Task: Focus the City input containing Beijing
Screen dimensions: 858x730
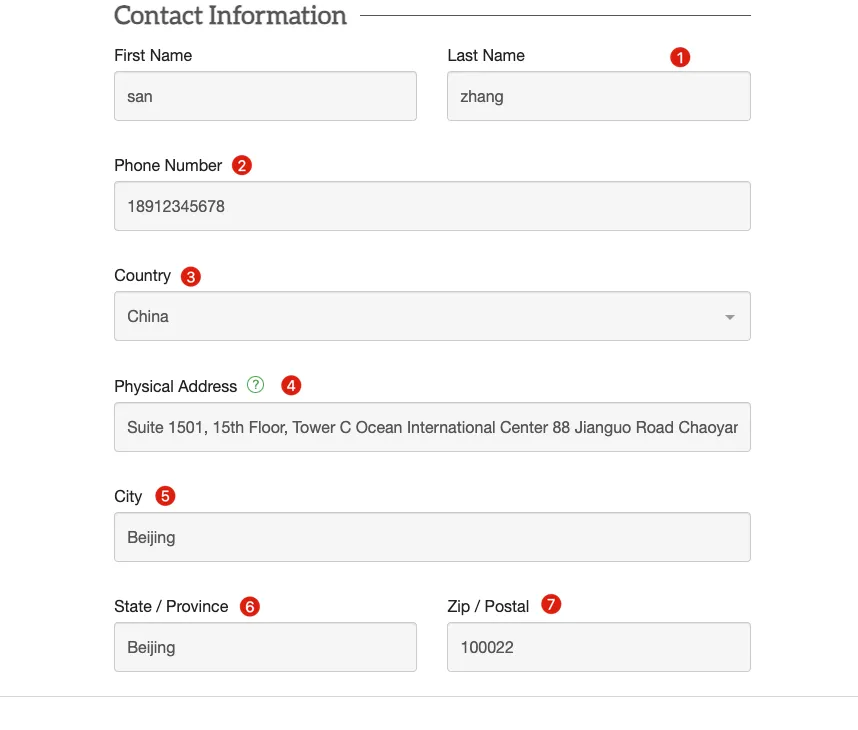Action: click(x=432, y=538)
